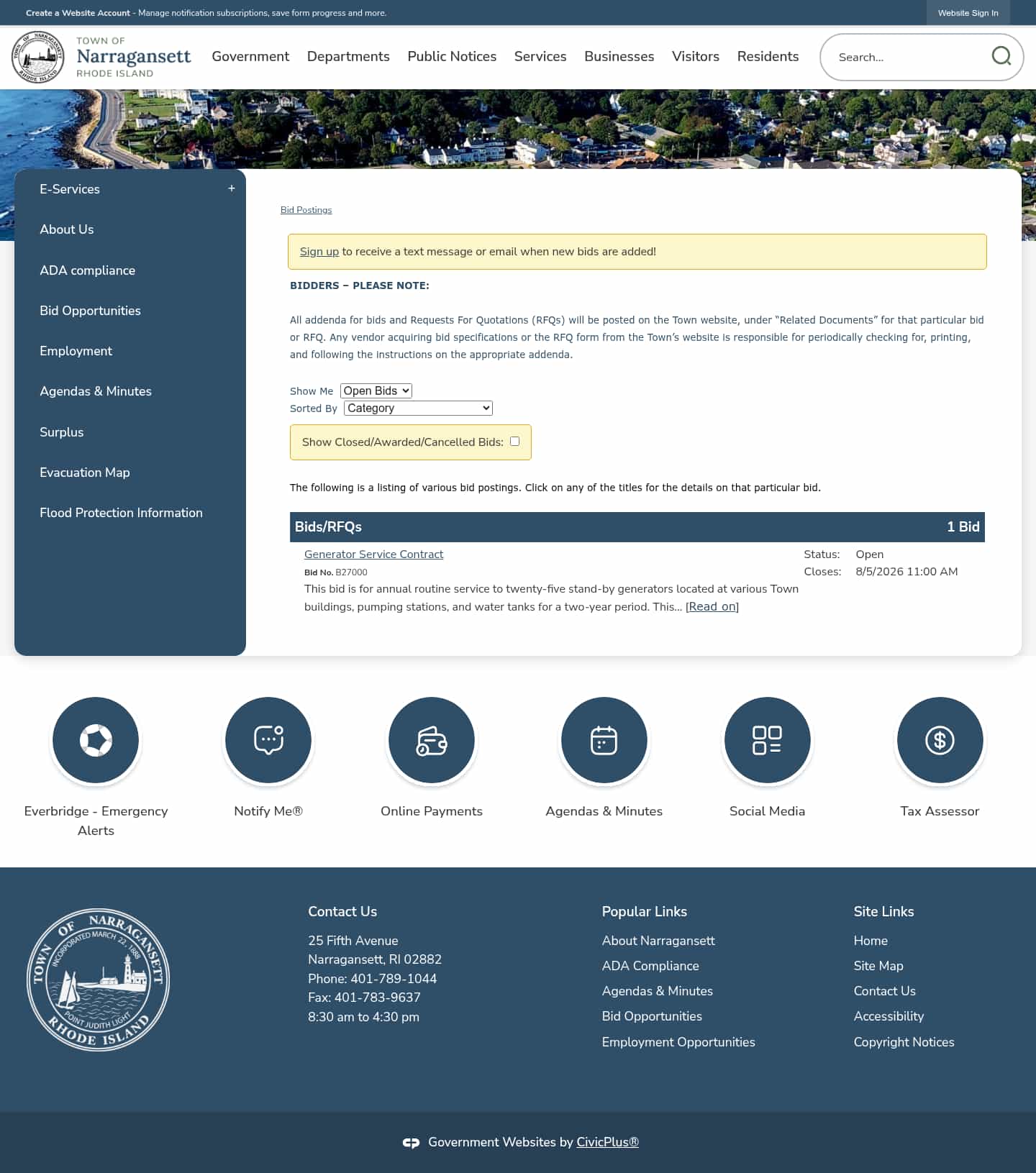This screenshot has height=1173, width=1036.
Task: Open the Agendas & Minutes calendar icon
Action: pos(604,740)
